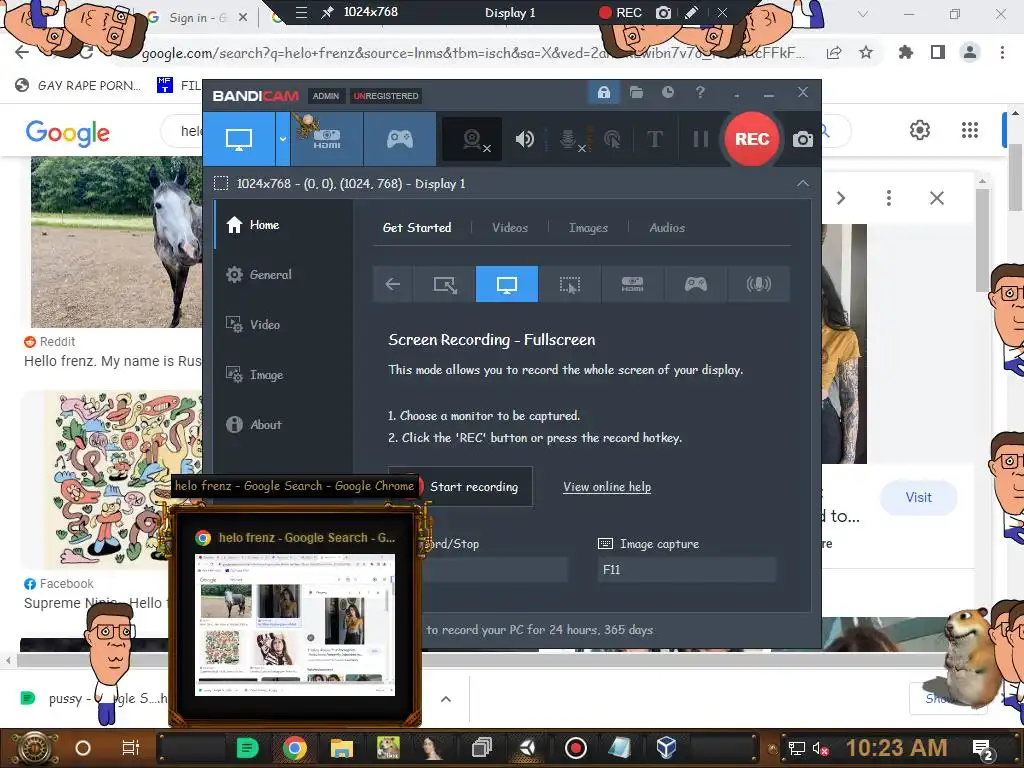Toggle webcam overlay in Bandicam toolbar

[x=472, y=138]
